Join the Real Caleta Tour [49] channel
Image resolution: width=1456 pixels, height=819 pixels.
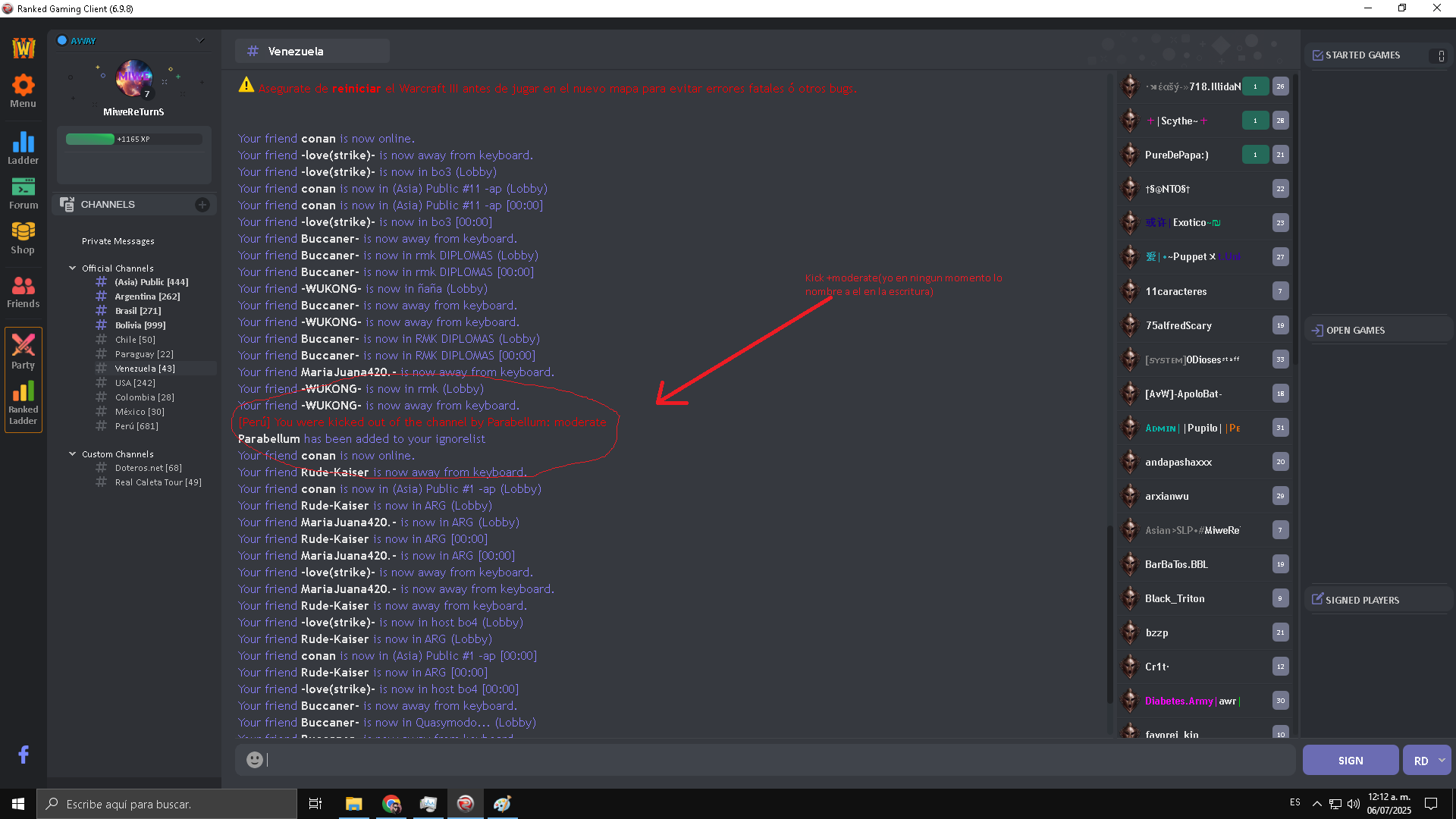click(x=158, y=482)
